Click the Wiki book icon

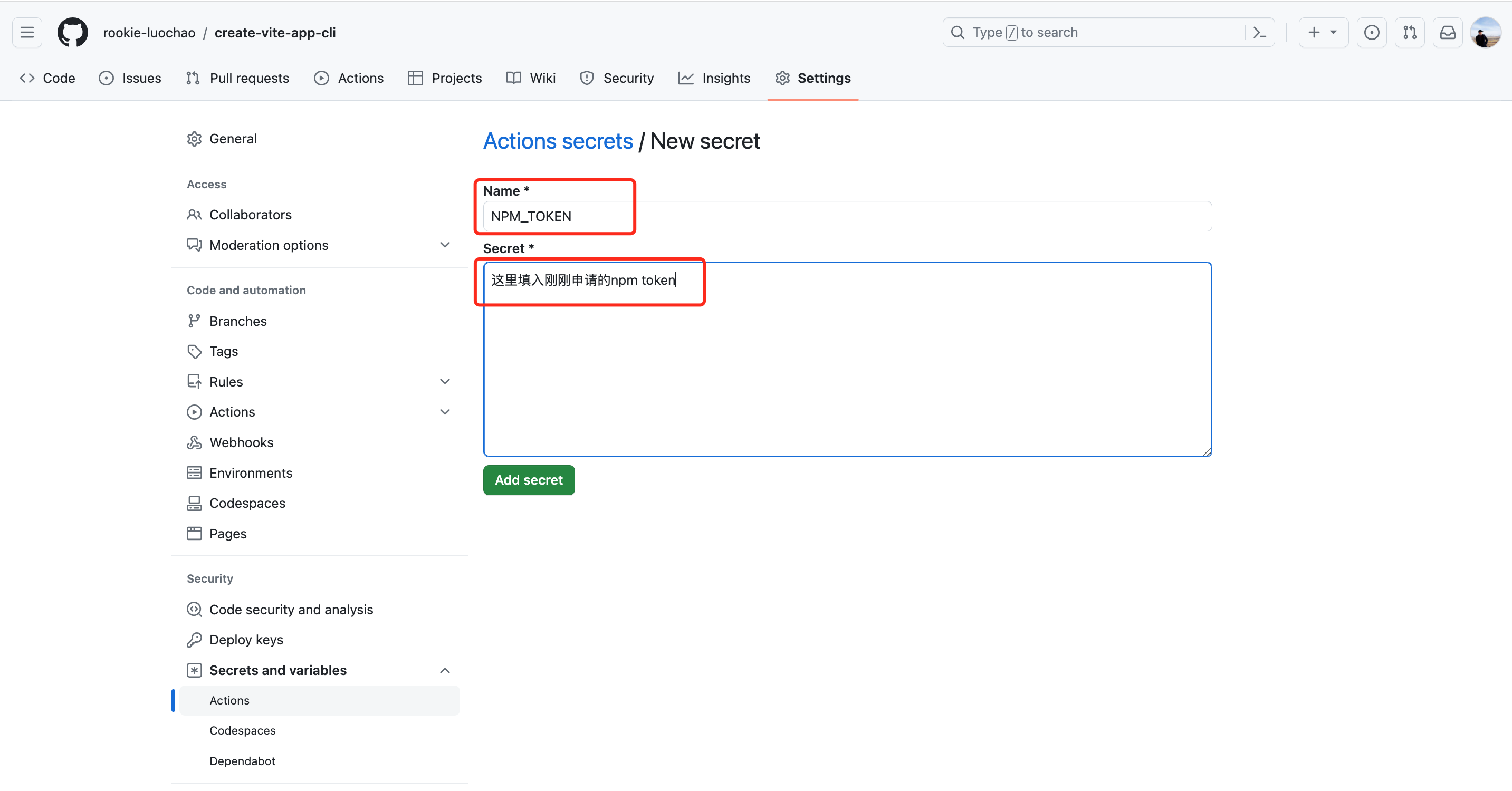pyautogui.click(x=514, y=78)
